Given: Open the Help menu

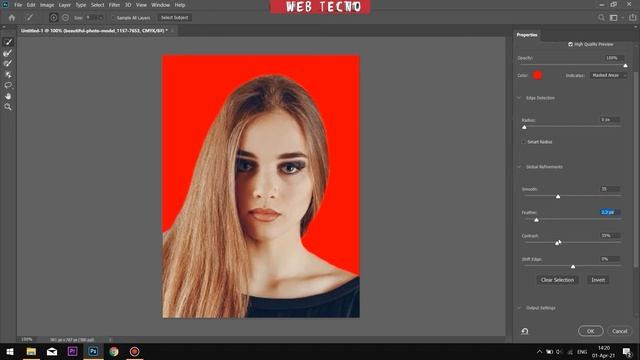Looking at the screenshot, I should coord(180,5).
